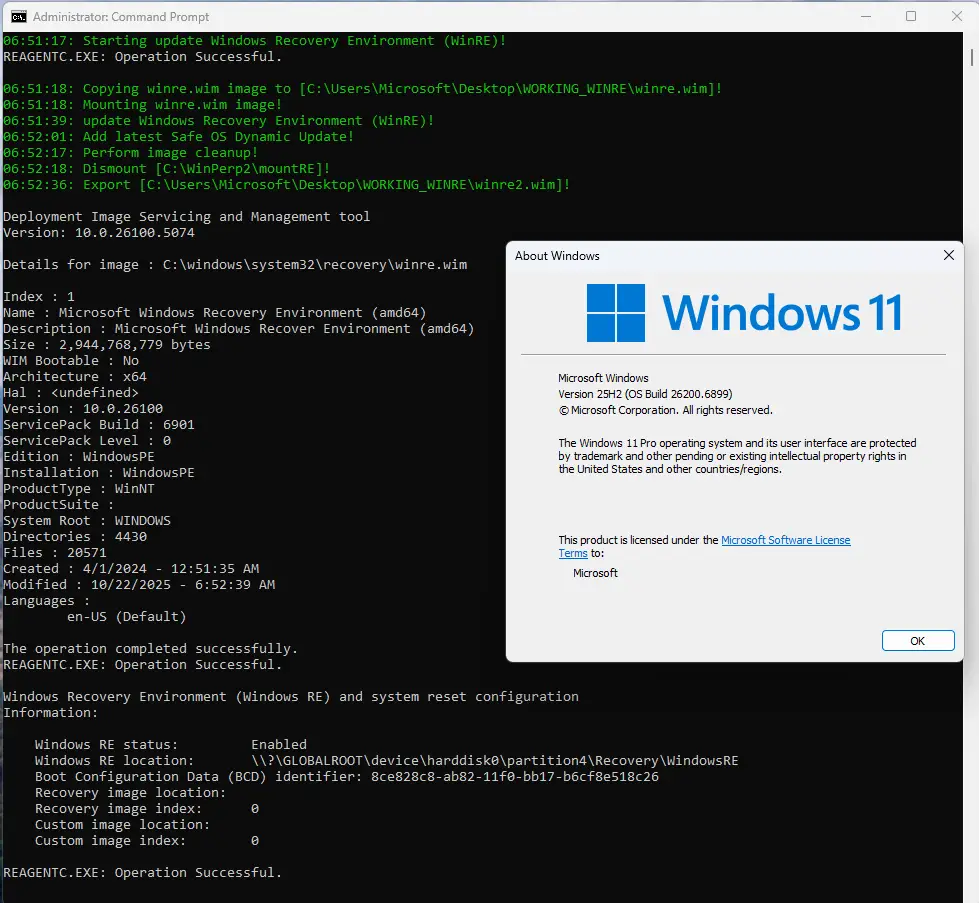The image size is (979, 903).
Task: Minimize the Command Prompt window
Action: point(866,16)
